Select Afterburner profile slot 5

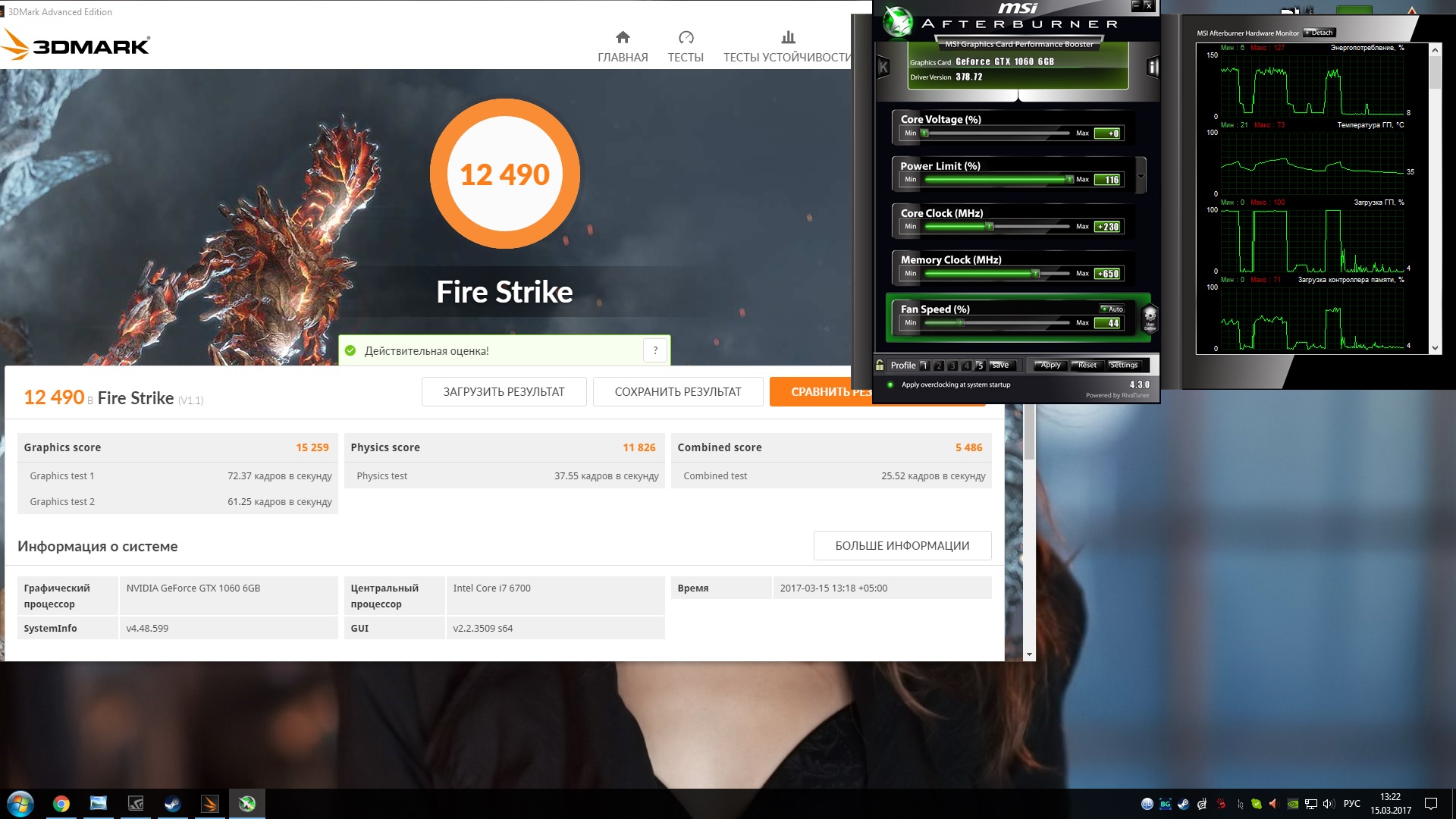pyautogui.click(x=980, y=366)
